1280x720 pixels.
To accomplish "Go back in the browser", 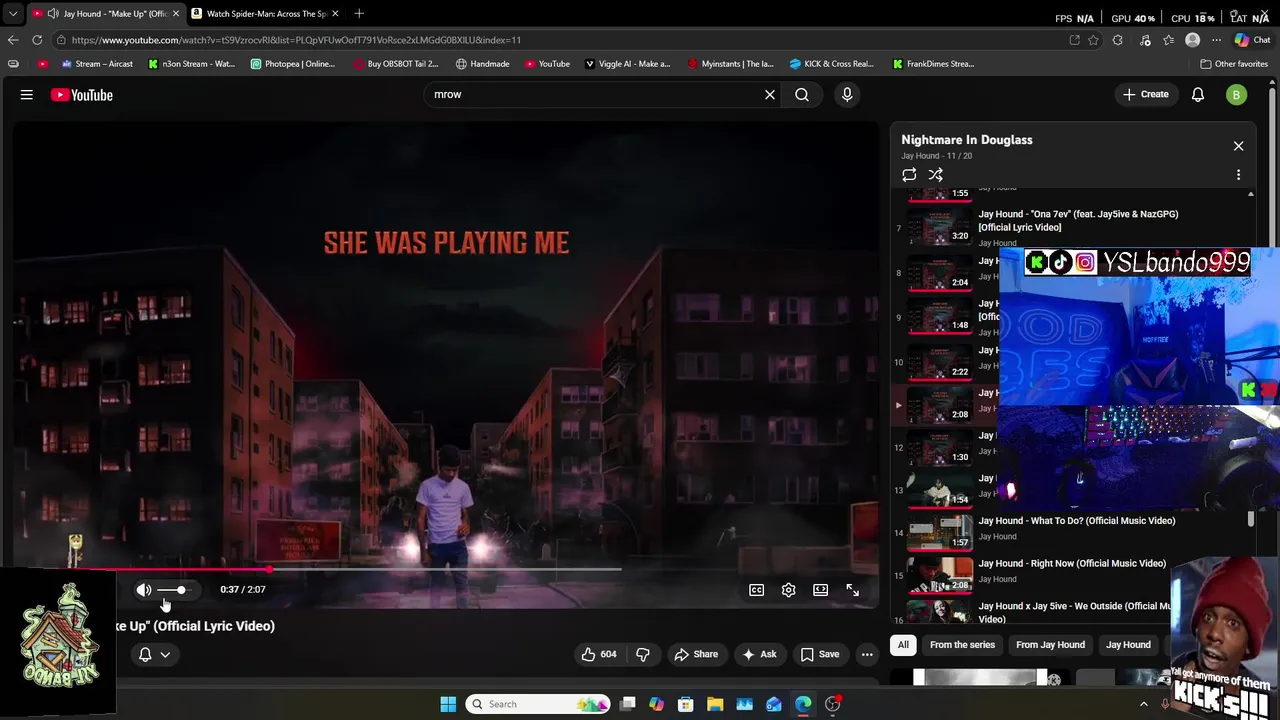I will click(13, 40).
